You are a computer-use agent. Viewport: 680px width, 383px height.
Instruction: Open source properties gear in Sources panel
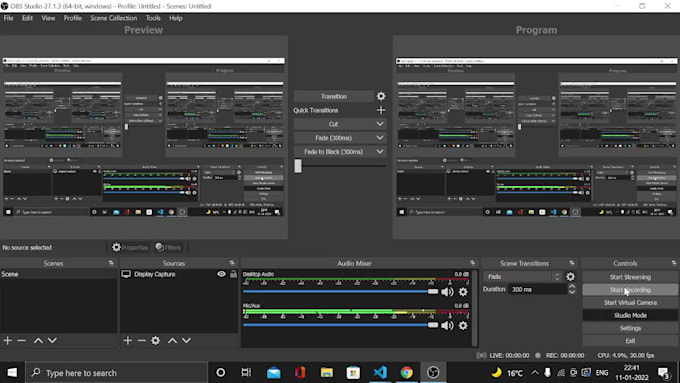pos(155,340)
